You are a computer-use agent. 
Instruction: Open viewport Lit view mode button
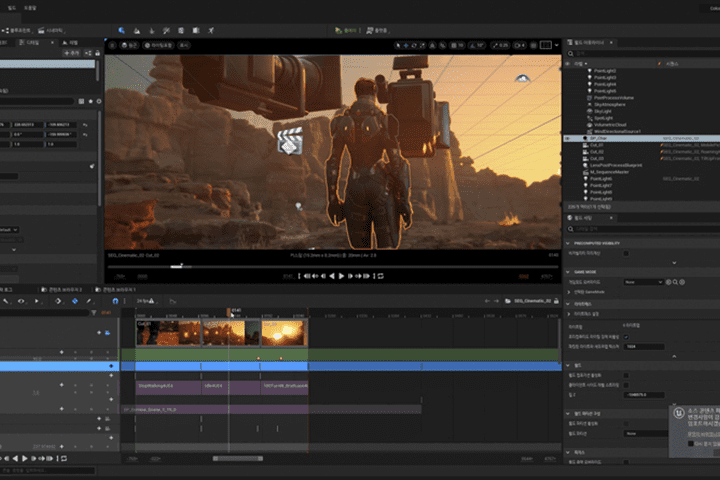pyautogui.click(x=159, y=45)
